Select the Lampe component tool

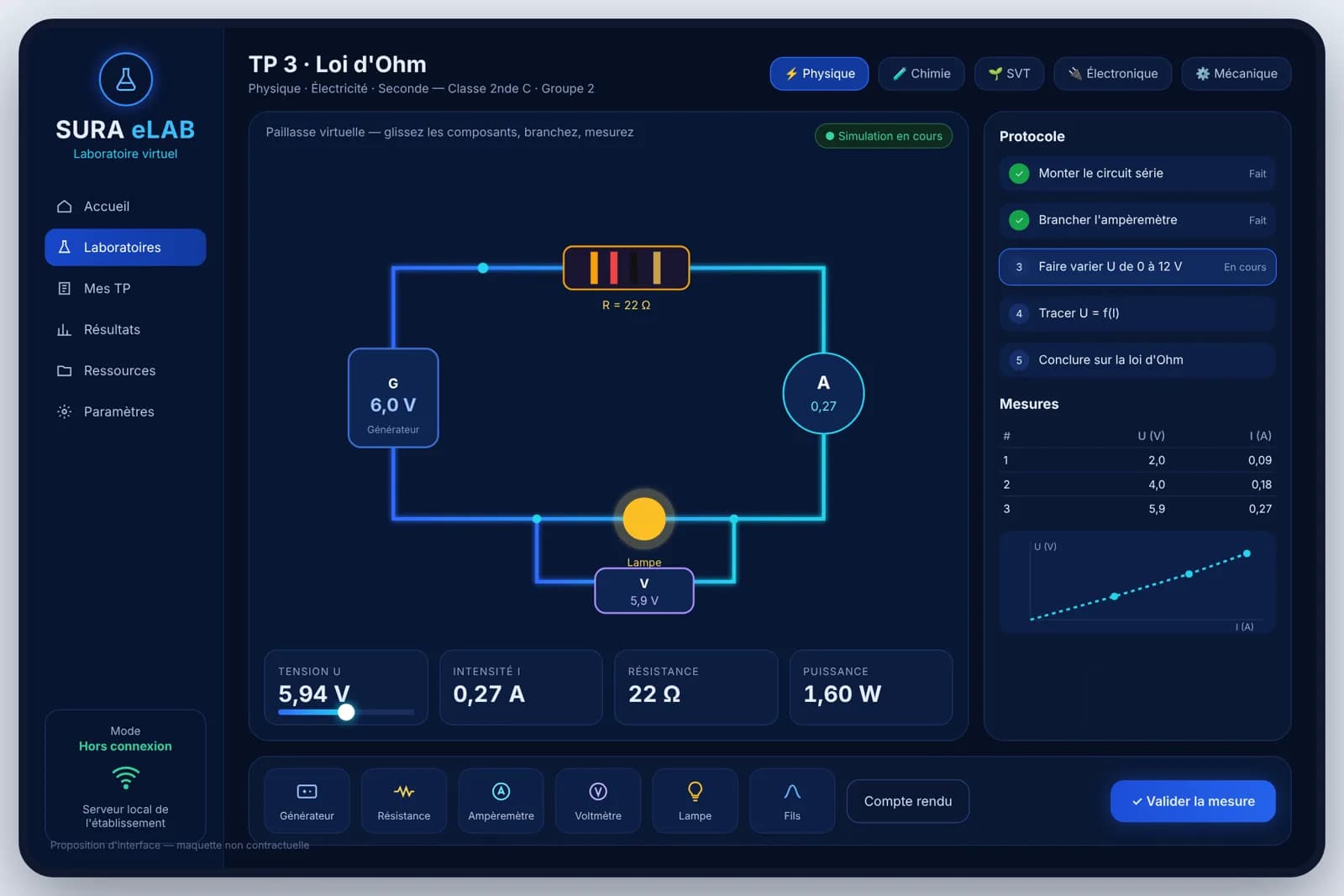(695, 801)
